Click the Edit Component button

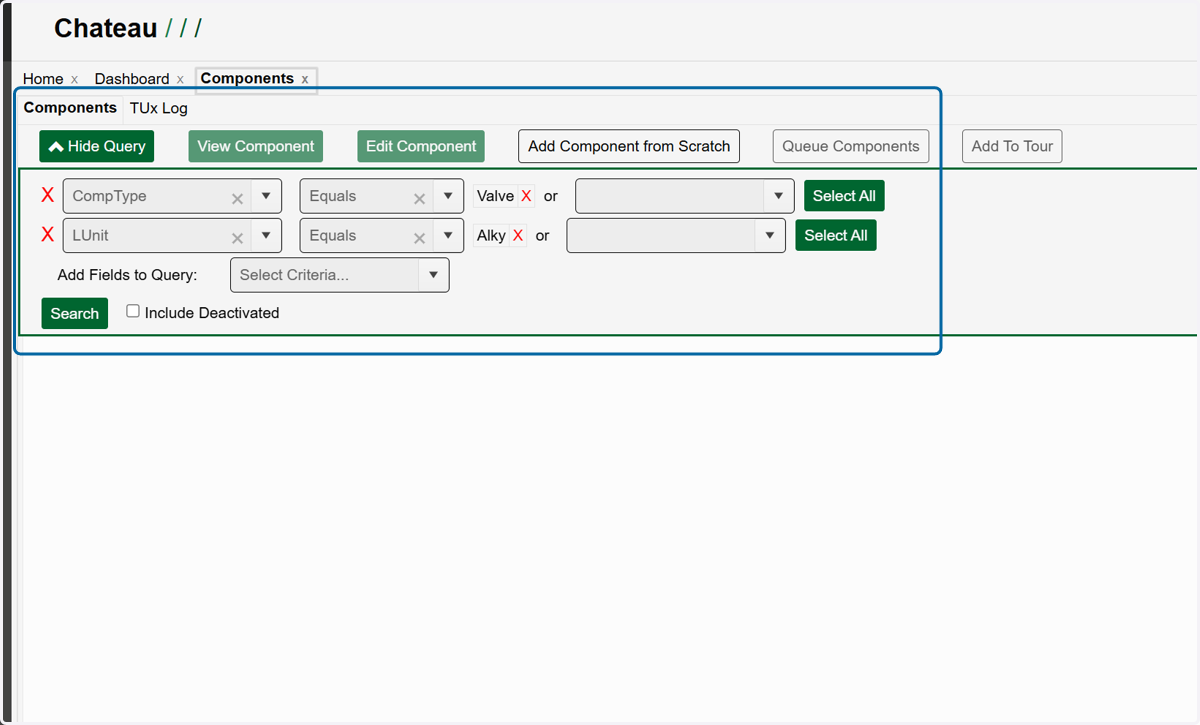(421, 146)
